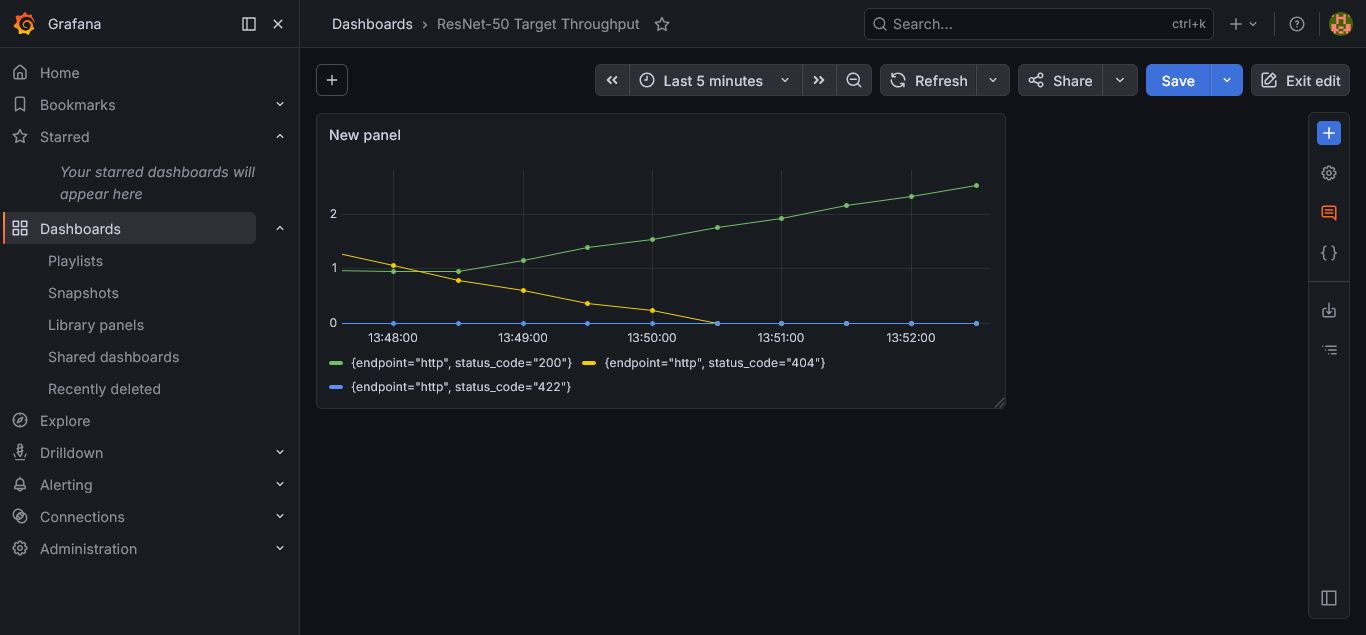
Task: Click the Grafana logo
Action: (24, 24)
